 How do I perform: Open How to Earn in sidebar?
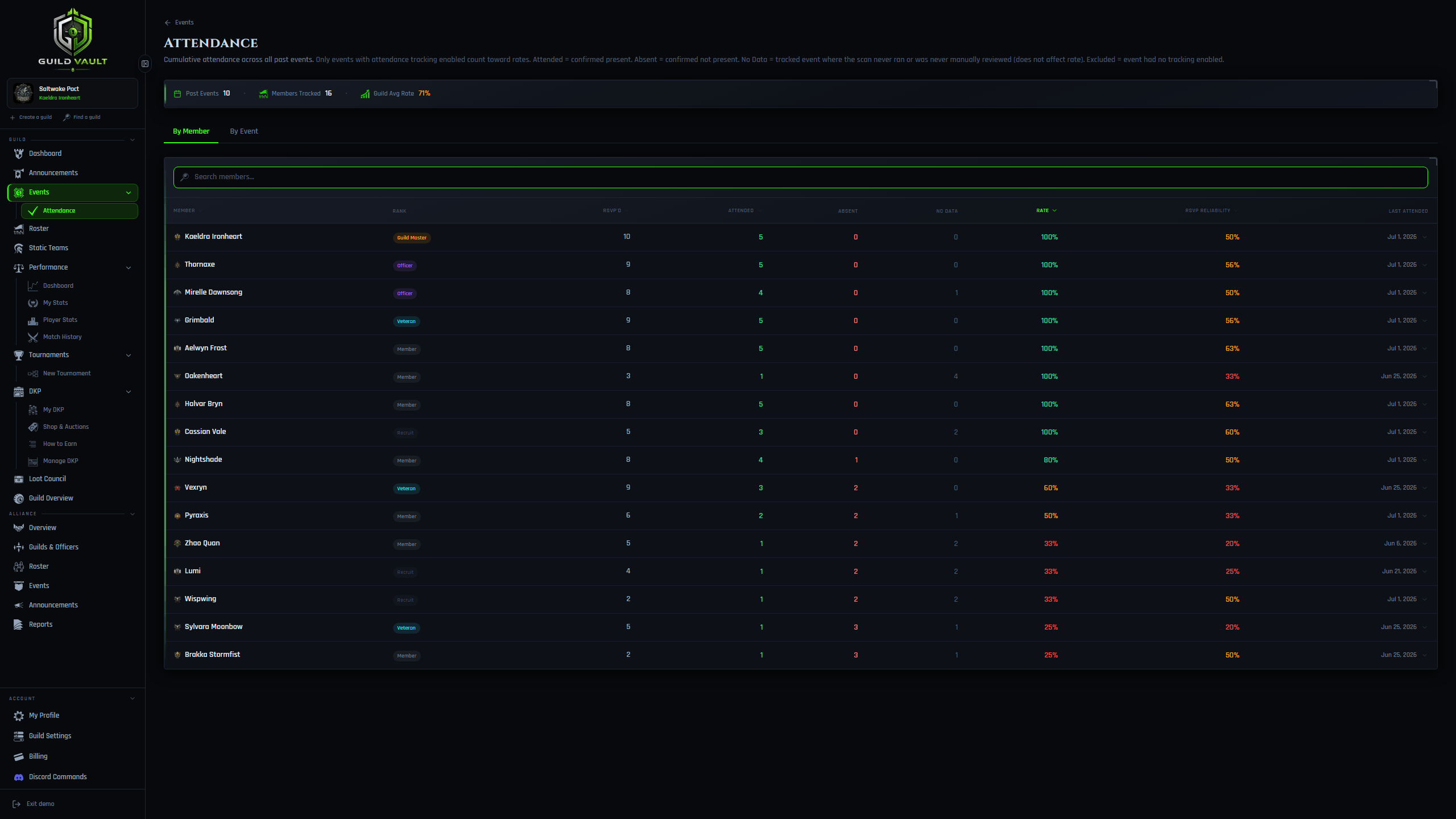click(x=60, y=444)
